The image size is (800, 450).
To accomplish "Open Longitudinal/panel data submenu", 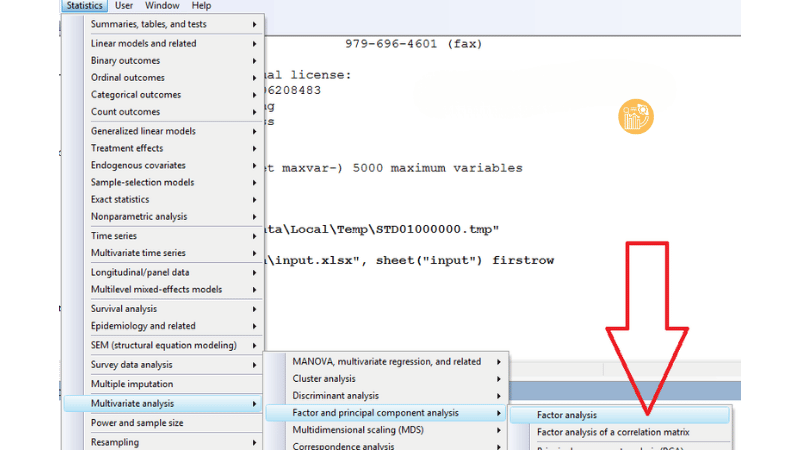I will pos(140,272).
